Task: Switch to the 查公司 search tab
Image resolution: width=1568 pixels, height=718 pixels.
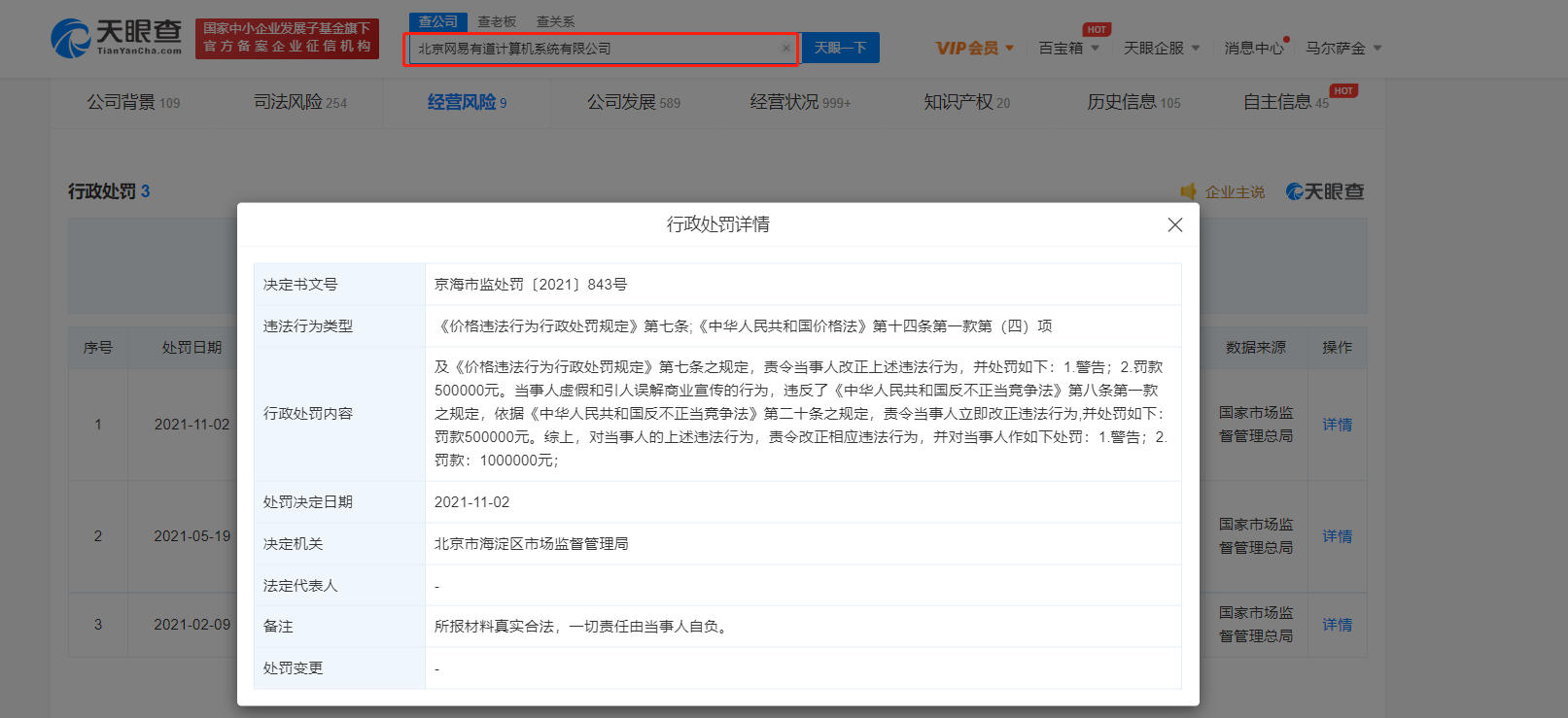Action: (438, 21)
